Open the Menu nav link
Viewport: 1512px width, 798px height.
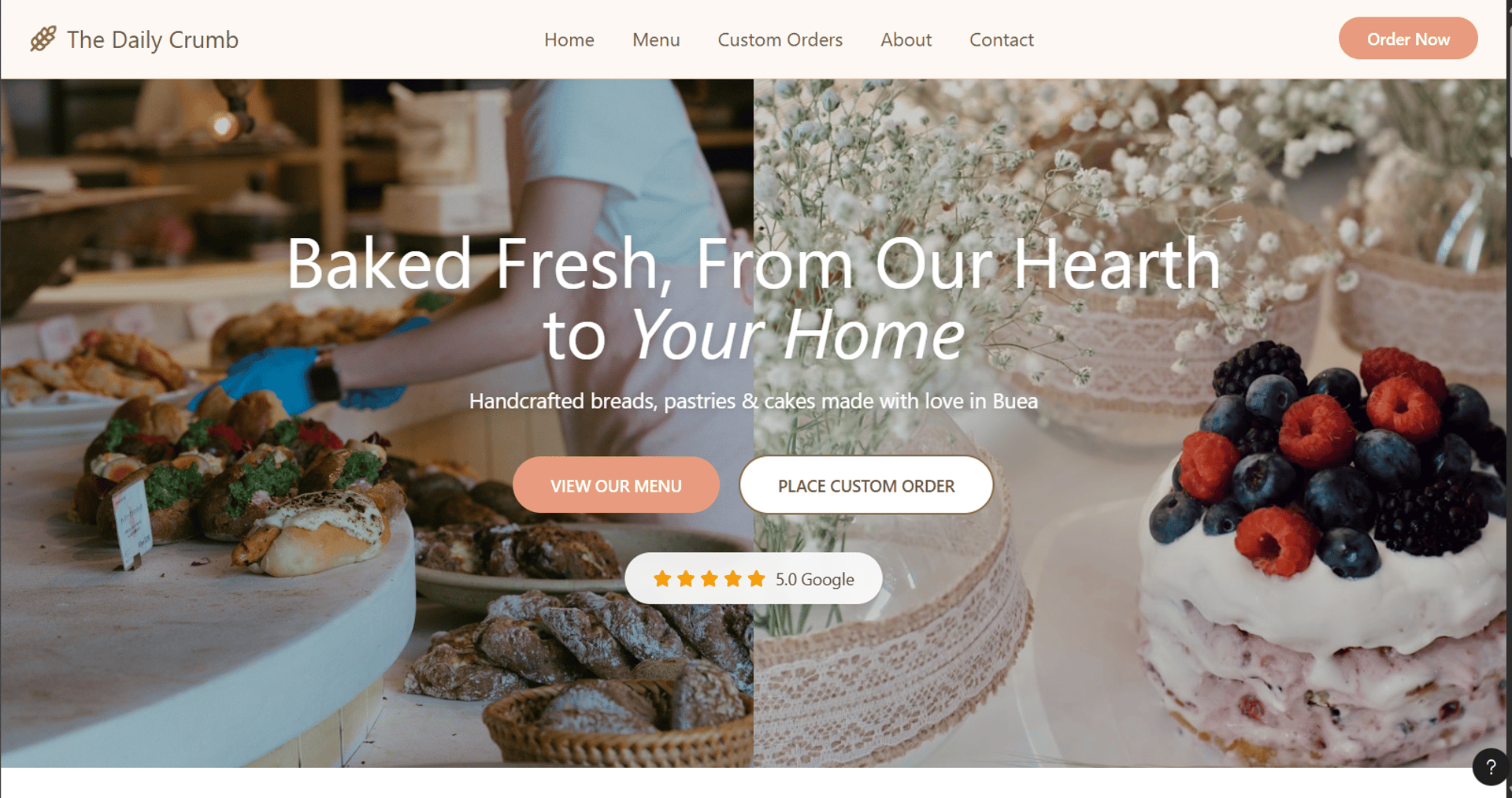(656, 39)
